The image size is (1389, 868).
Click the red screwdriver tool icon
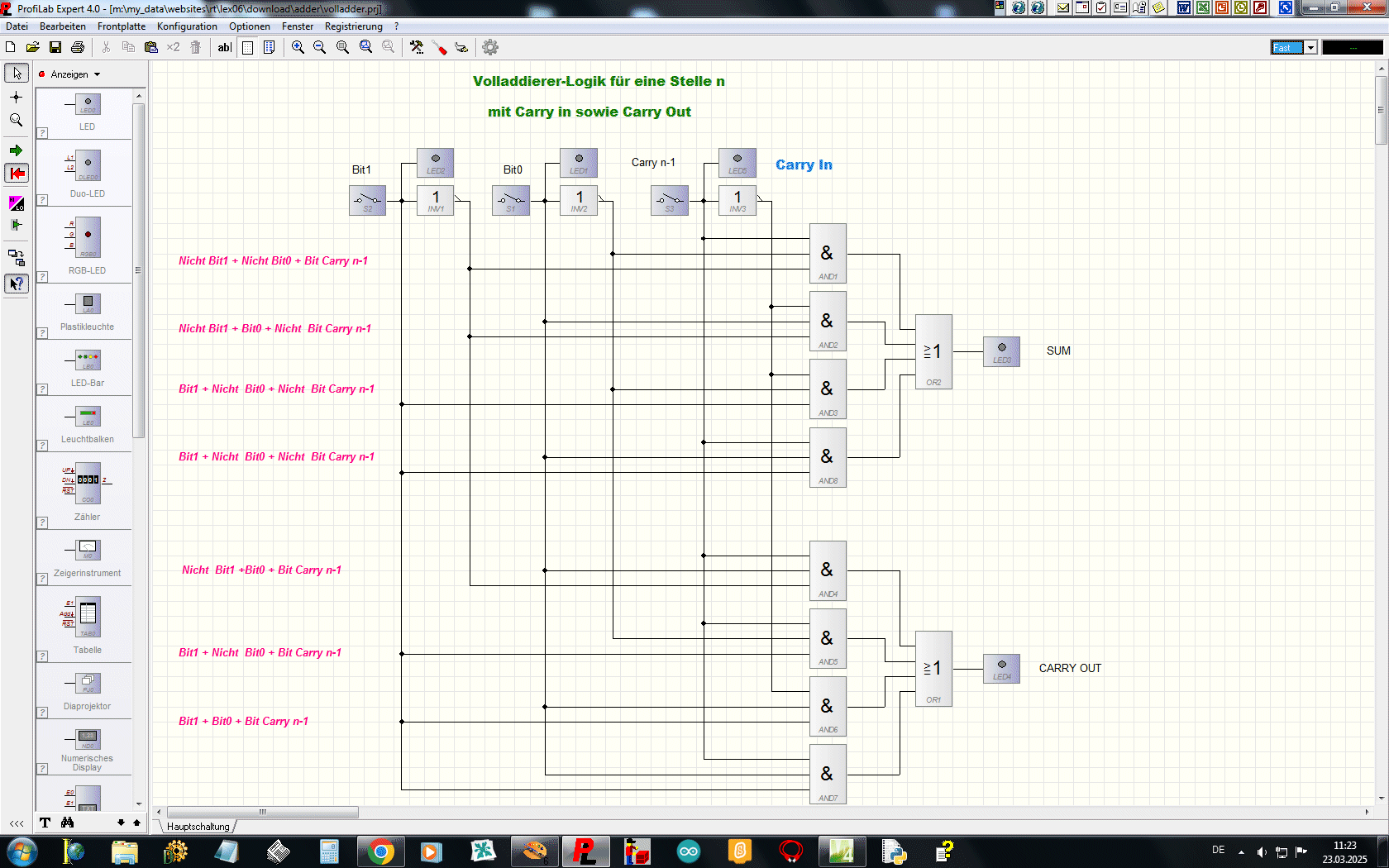coord(439,47)
